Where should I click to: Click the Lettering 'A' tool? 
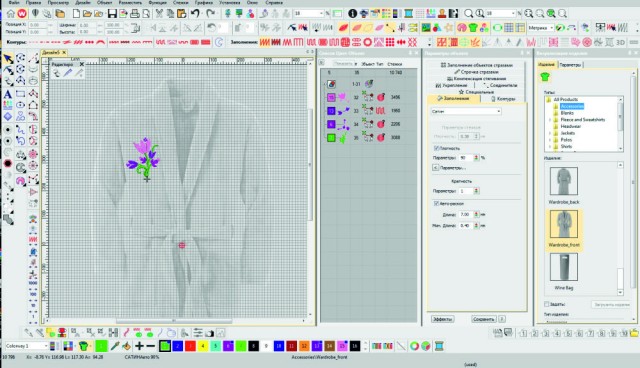coord(8,94)
